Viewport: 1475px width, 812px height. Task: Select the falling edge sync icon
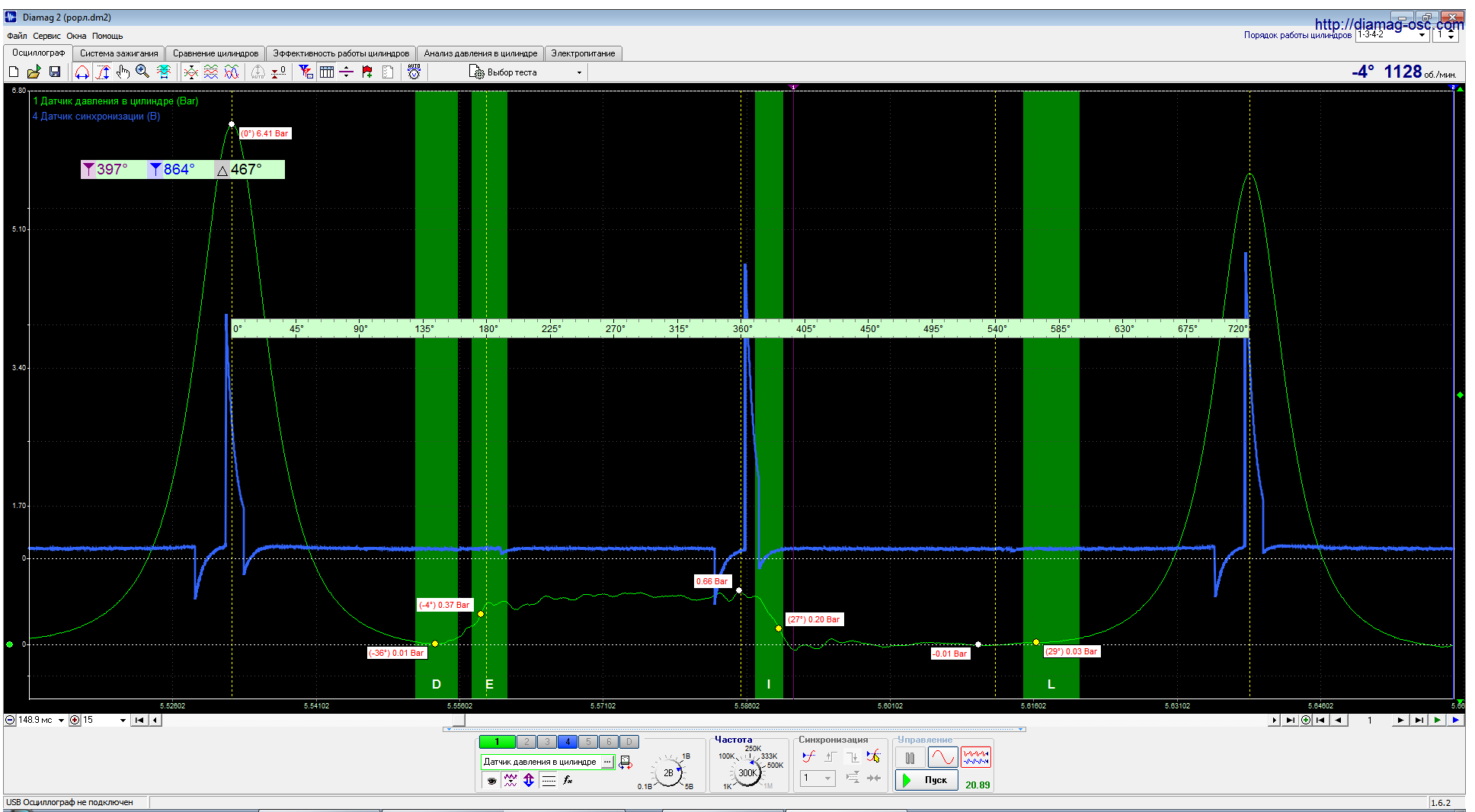tap(853, 756)
